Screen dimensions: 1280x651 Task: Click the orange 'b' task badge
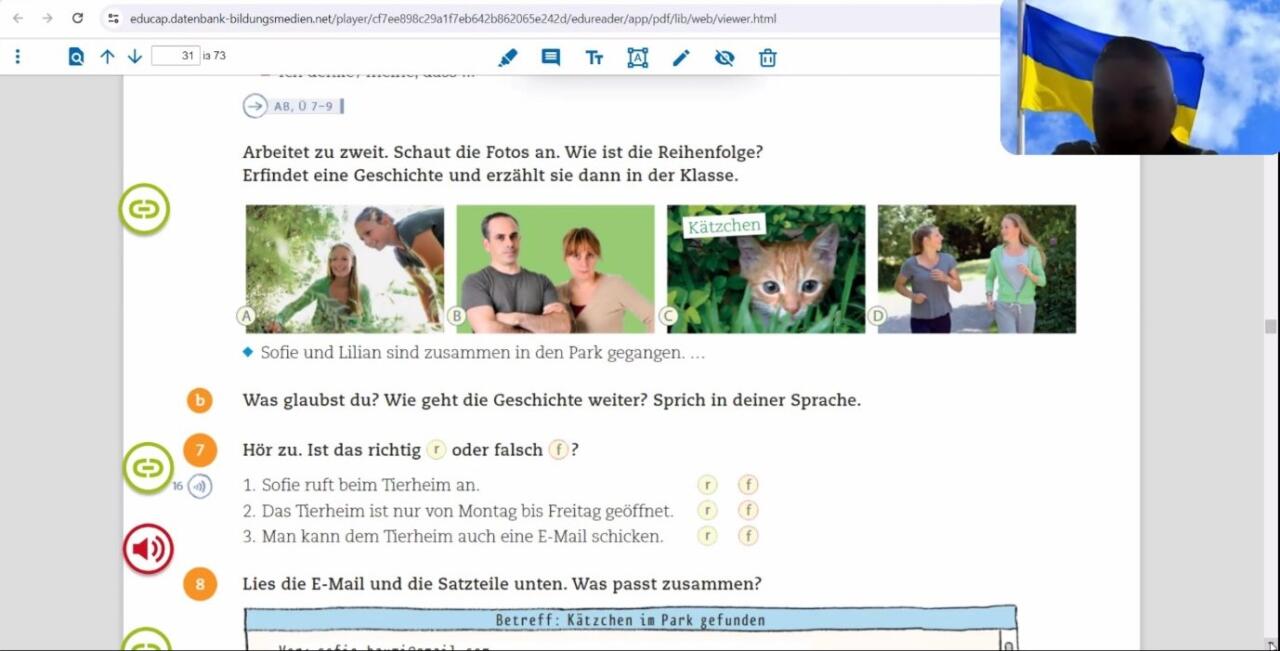coord(199,400)
